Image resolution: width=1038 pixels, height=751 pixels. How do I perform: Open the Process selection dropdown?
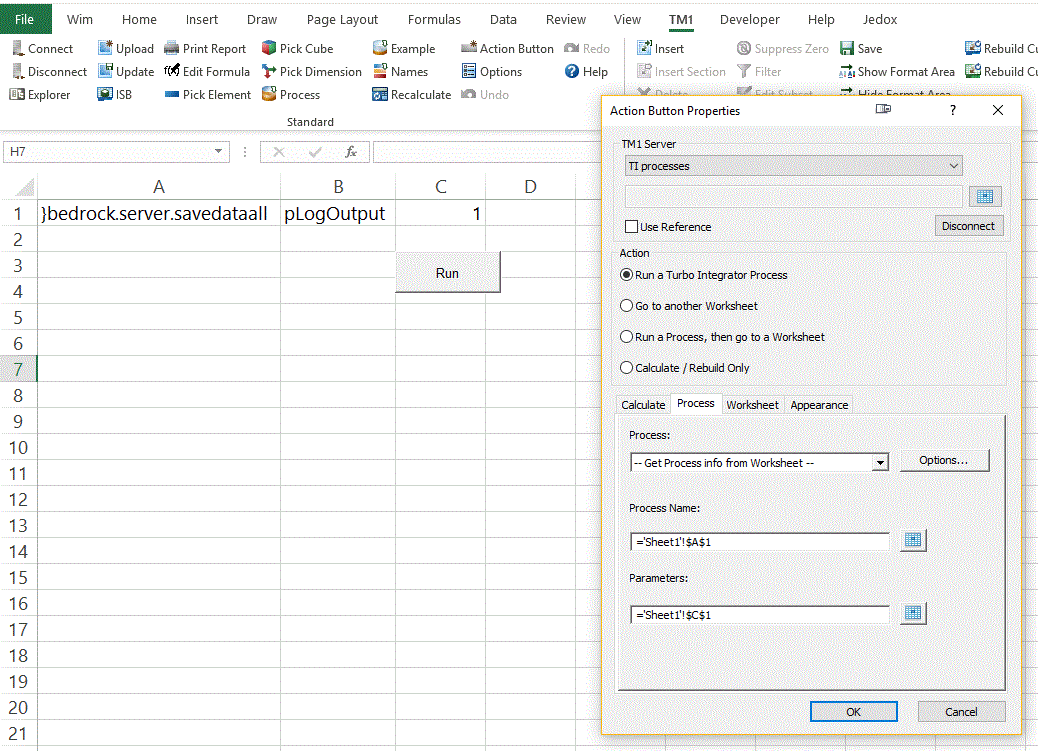[x=880, y=463]
